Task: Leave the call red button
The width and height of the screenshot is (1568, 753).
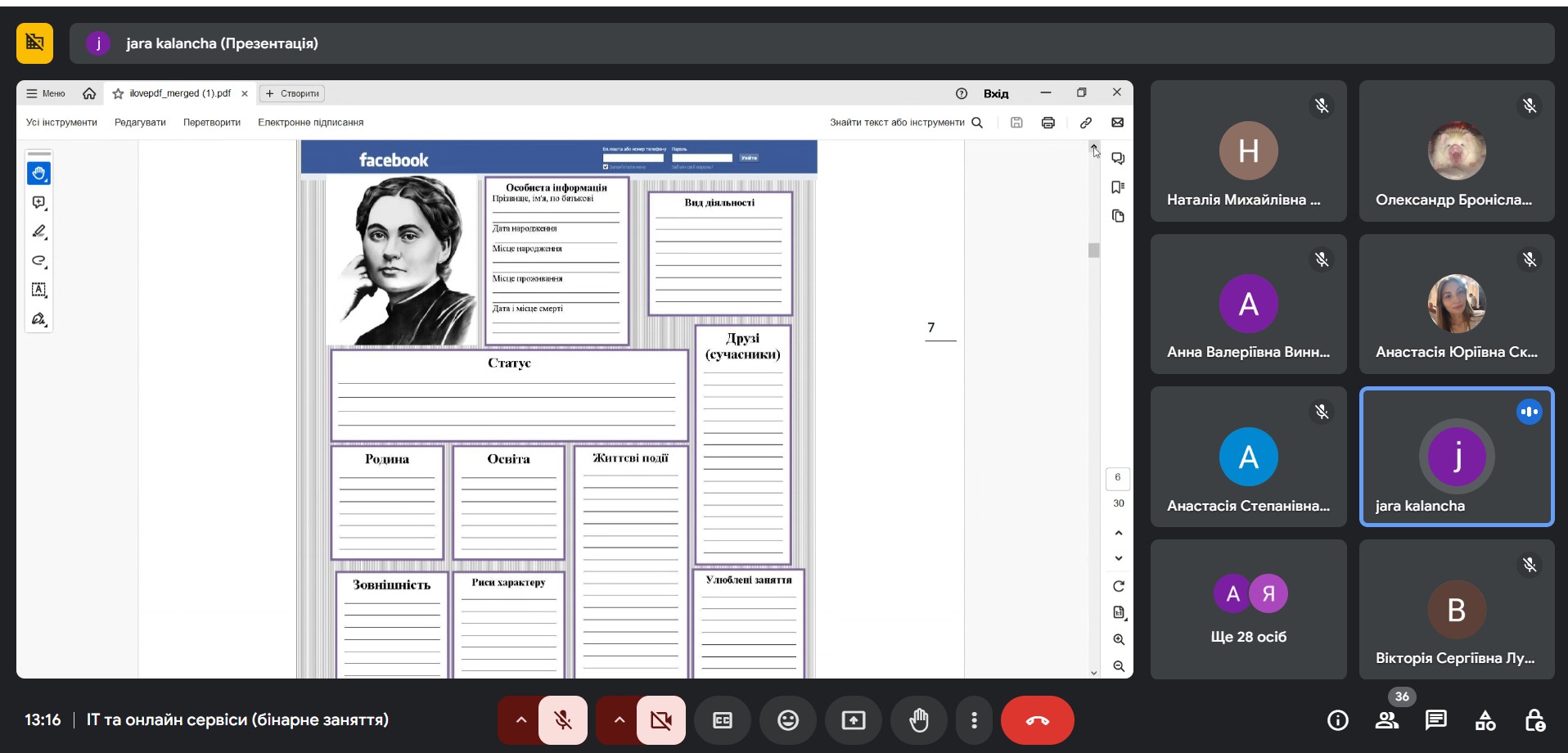Action: click(x=1038, y=720)
